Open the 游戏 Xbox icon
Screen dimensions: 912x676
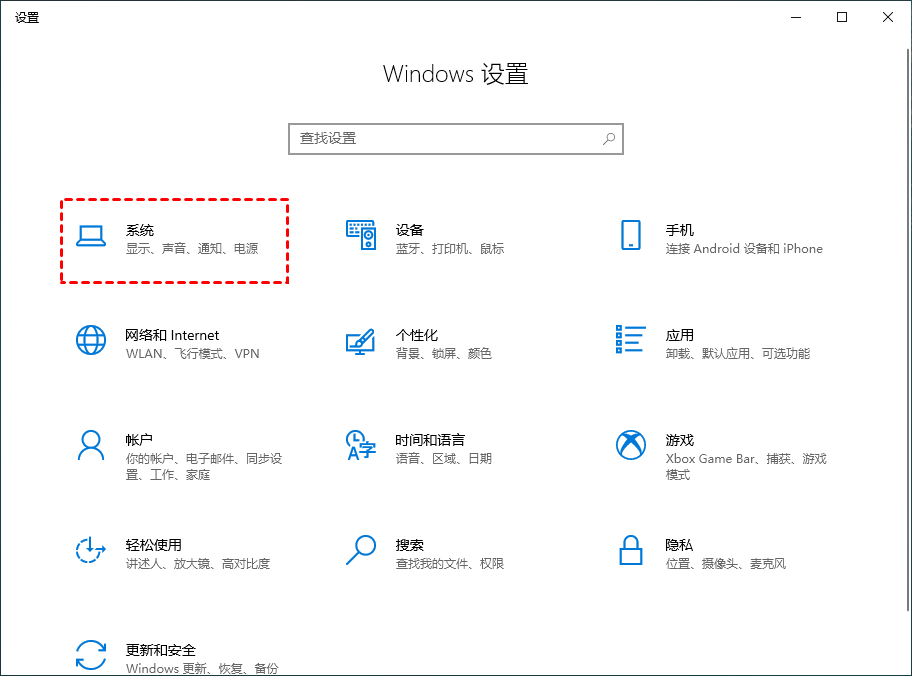(631, 445)
